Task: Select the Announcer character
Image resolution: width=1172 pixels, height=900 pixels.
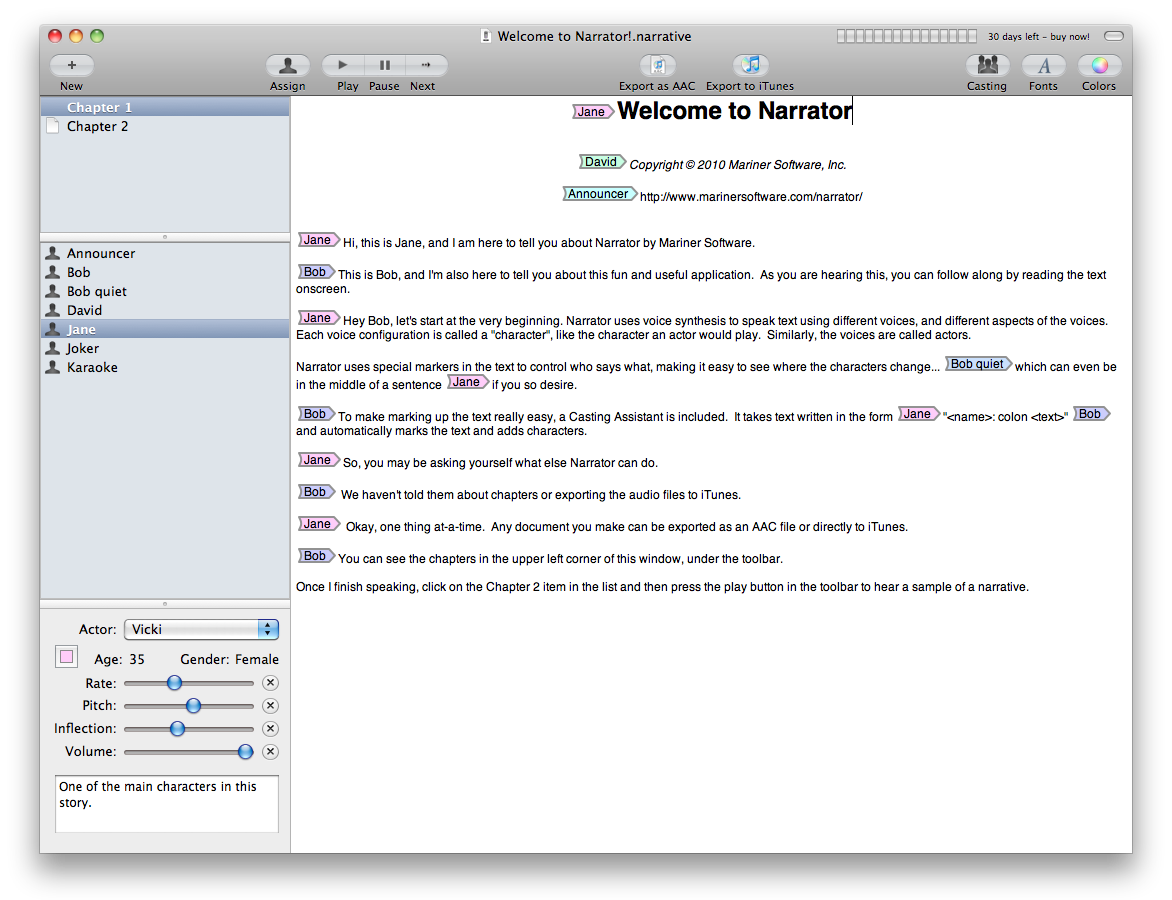Action: [164, 253]
